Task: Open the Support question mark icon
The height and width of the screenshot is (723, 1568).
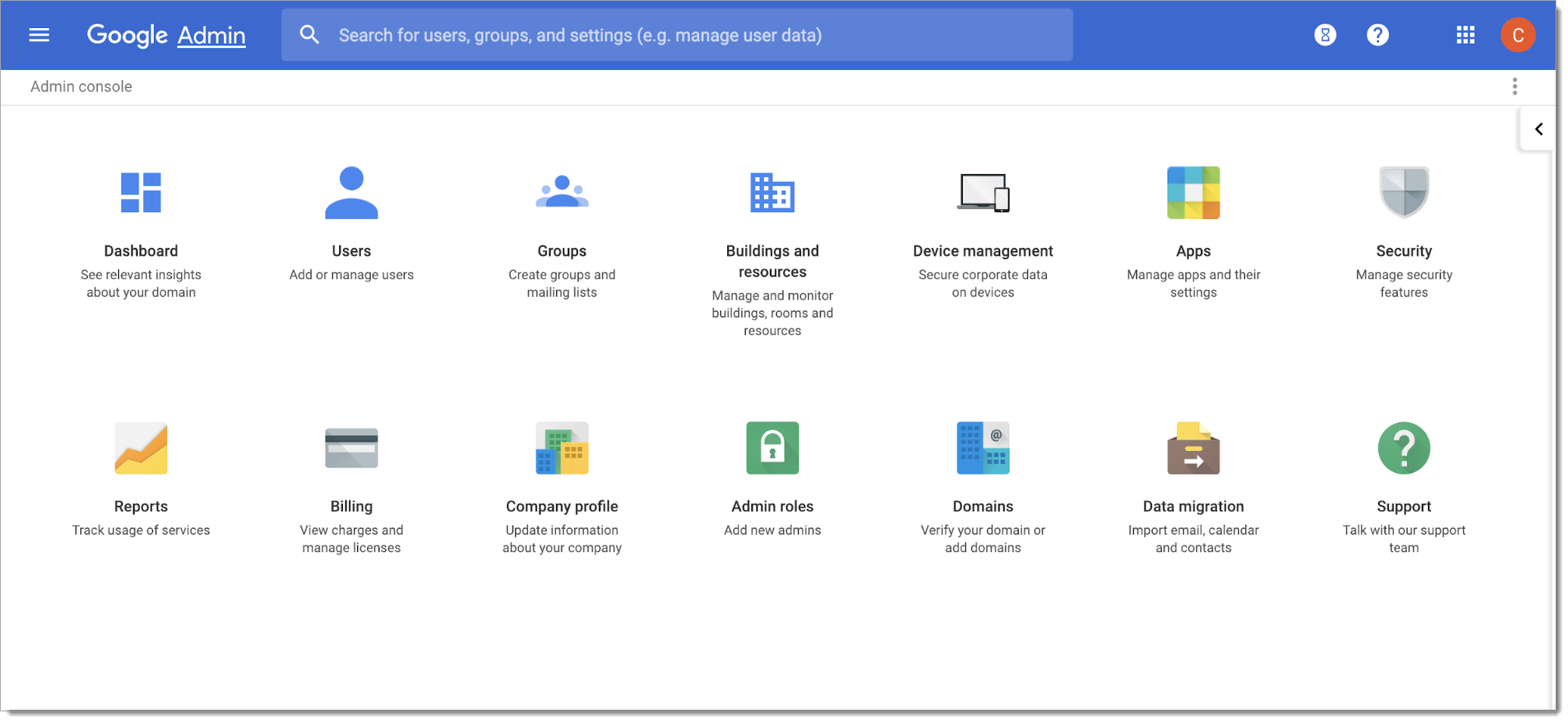Action: pyautogui.click(x=1404, y=448)
